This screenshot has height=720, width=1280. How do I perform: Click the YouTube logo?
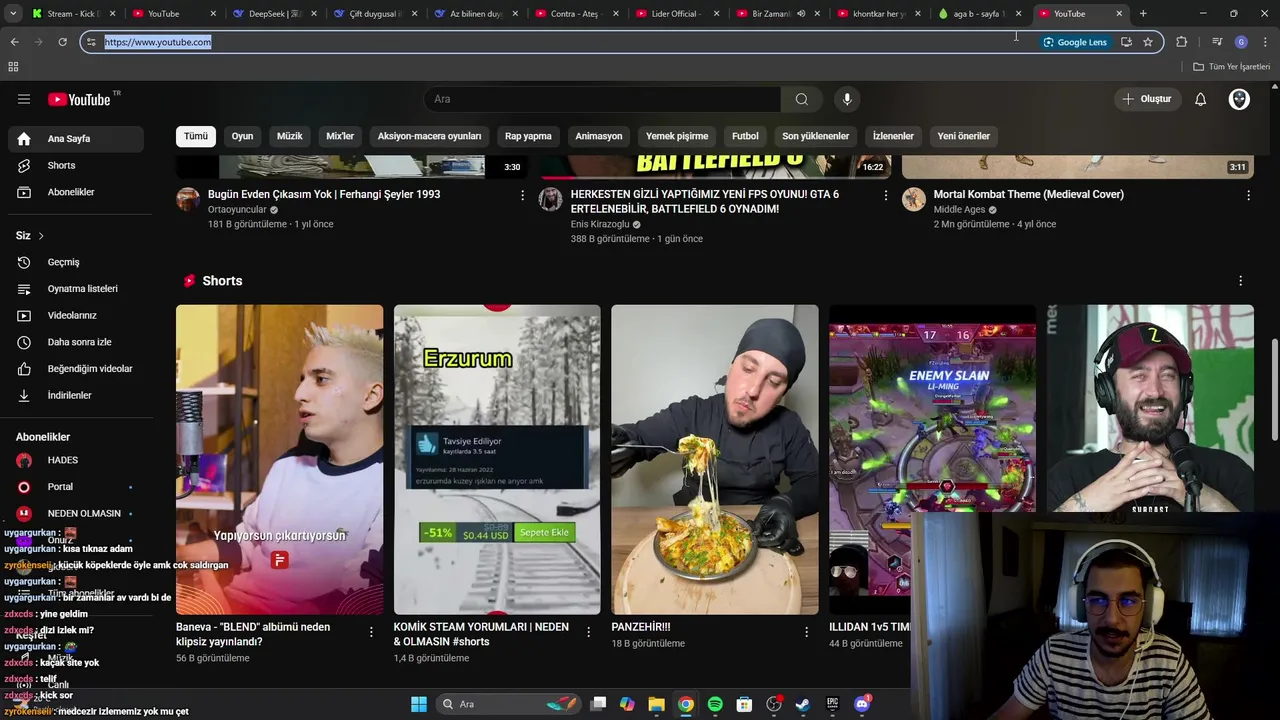79,99
